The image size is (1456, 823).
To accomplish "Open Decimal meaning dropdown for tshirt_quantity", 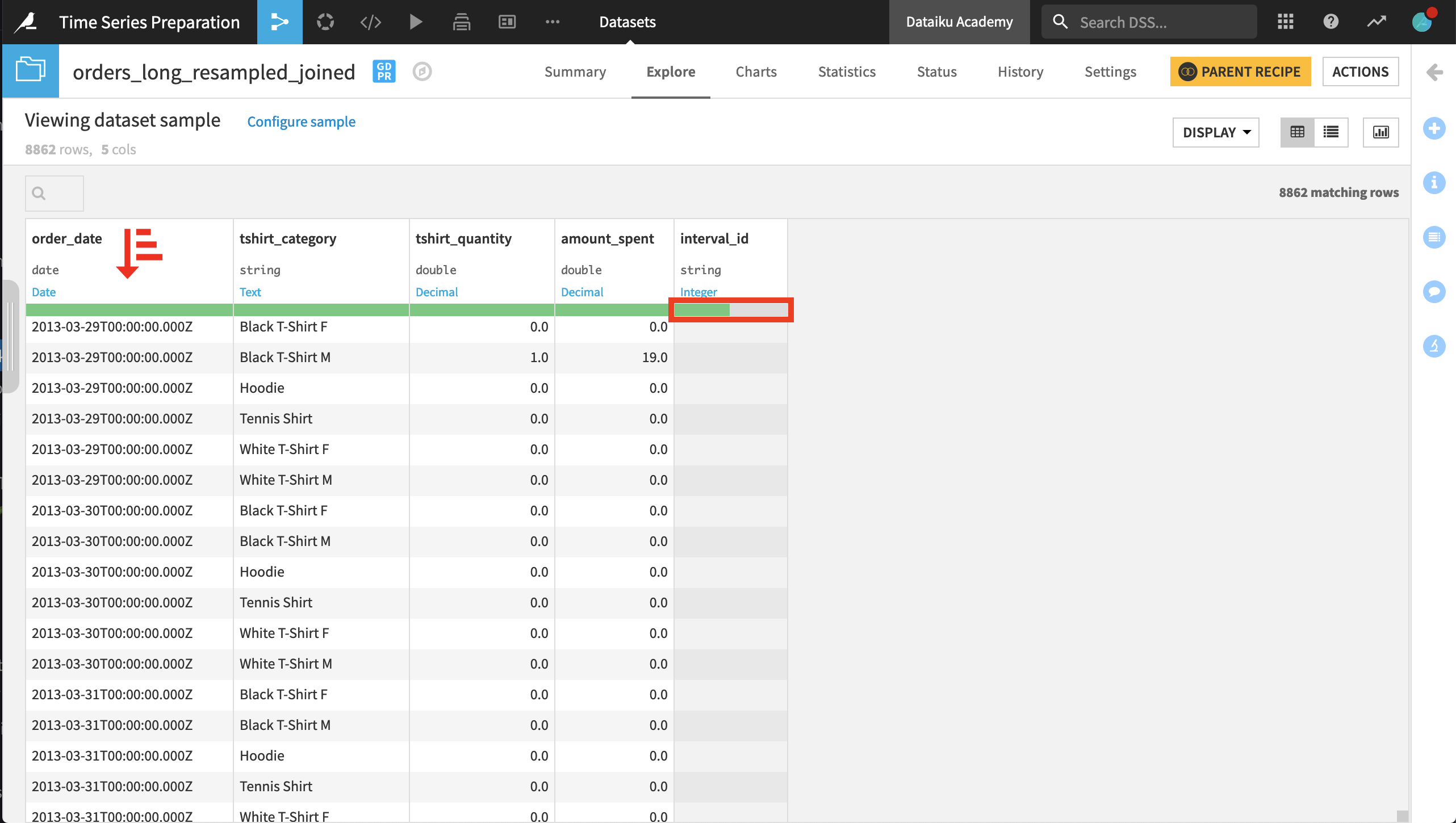I will (436, 292).
